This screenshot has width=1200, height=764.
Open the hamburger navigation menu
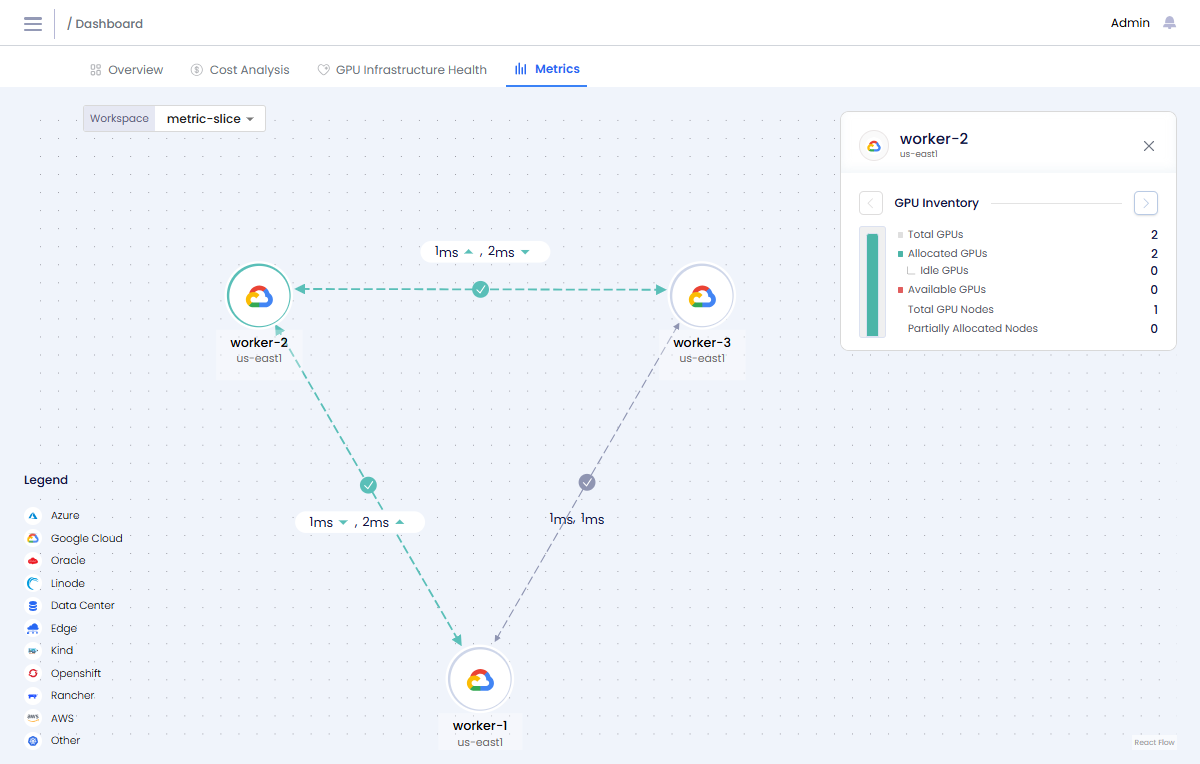pyautogui.click(x=33, y=23)
